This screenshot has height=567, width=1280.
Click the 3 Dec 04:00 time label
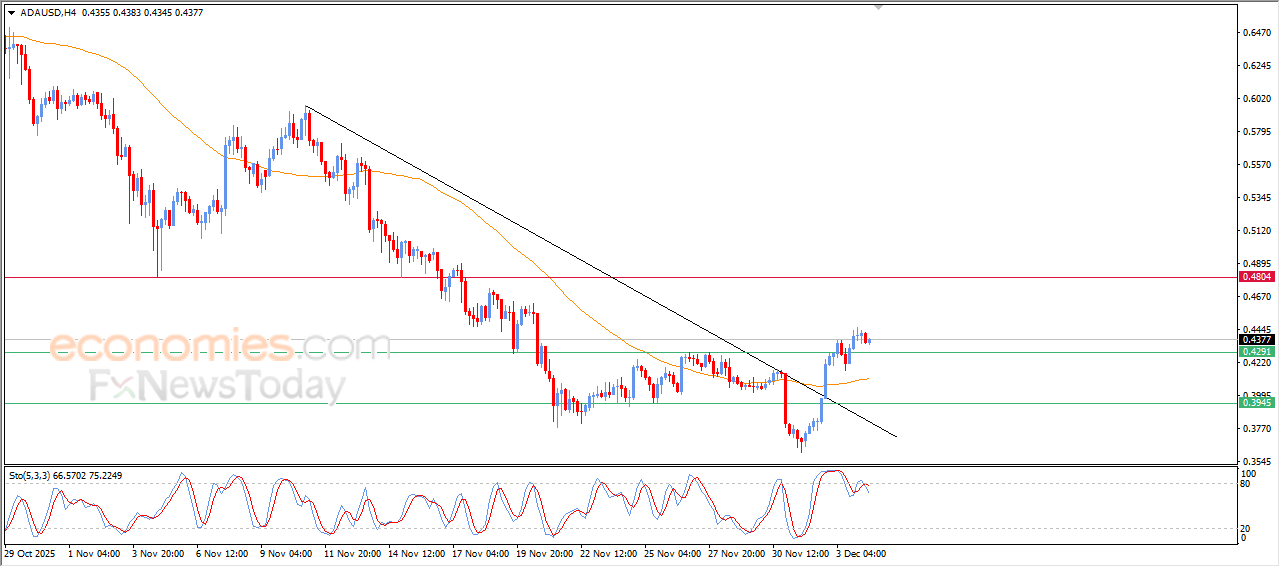point(861,553)
